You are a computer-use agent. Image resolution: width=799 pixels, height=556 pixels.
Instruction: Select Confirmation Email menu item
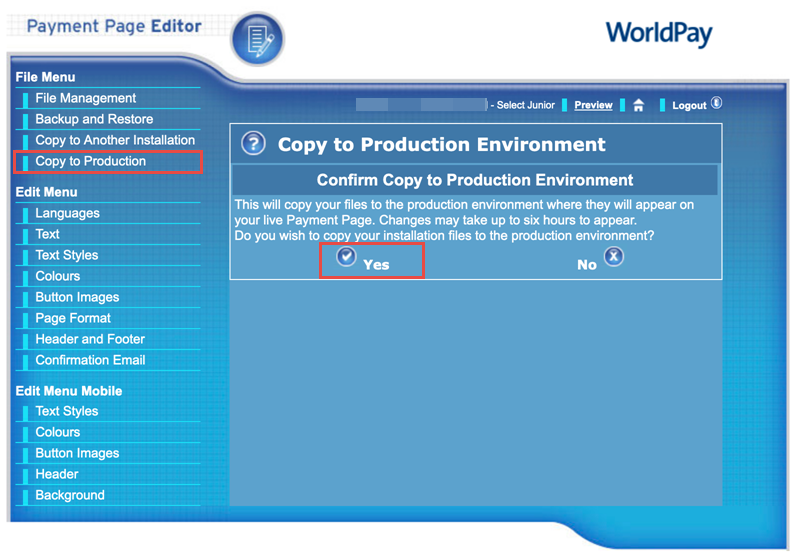click(x=90, y=360)
